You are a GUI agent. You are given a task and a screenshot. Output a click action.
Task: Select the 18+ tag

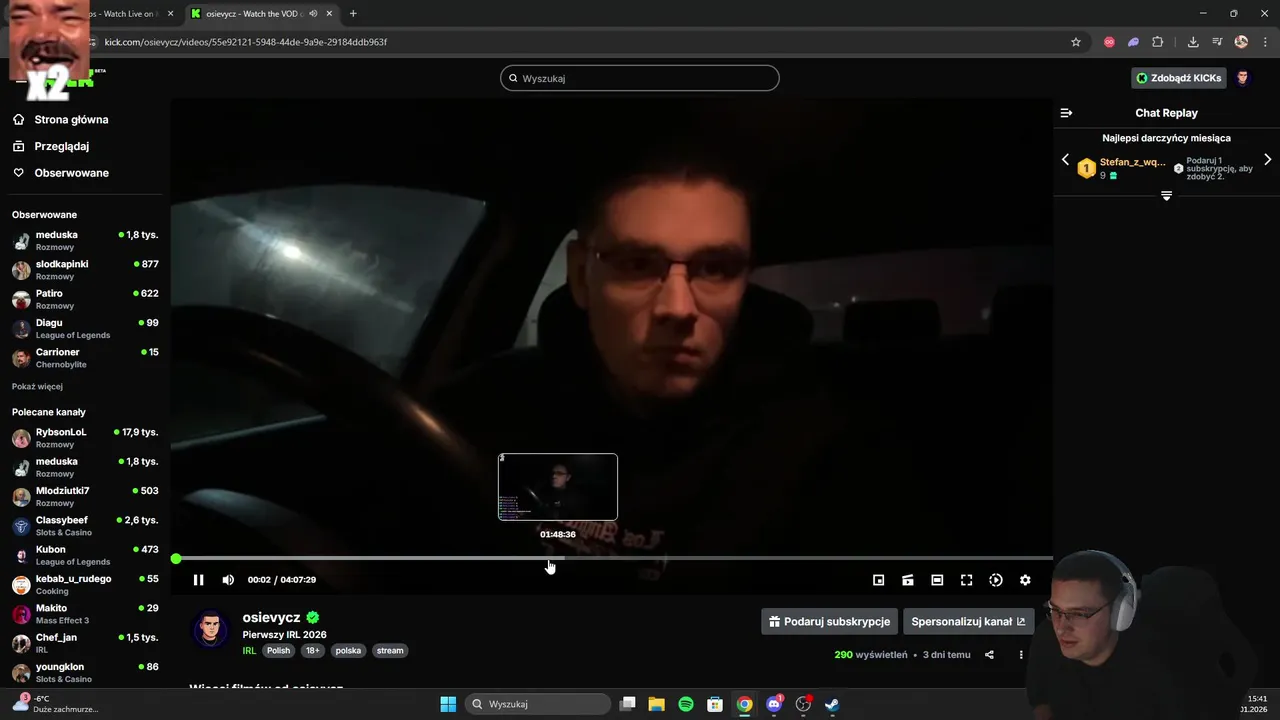coord(313,651)
